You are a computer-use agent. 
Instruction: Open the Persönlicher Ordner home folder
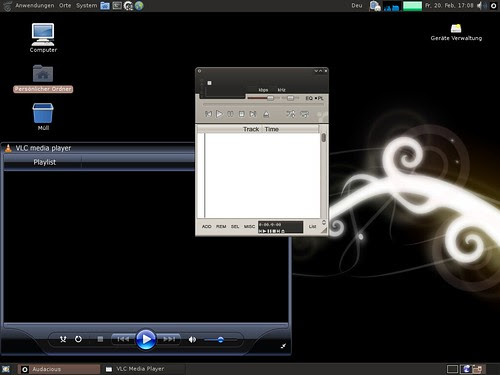tap(43, 79)
